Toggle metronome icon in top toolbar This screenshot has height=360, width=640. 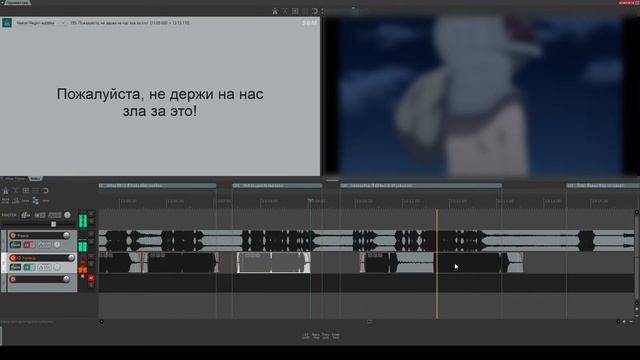(275, 11)
